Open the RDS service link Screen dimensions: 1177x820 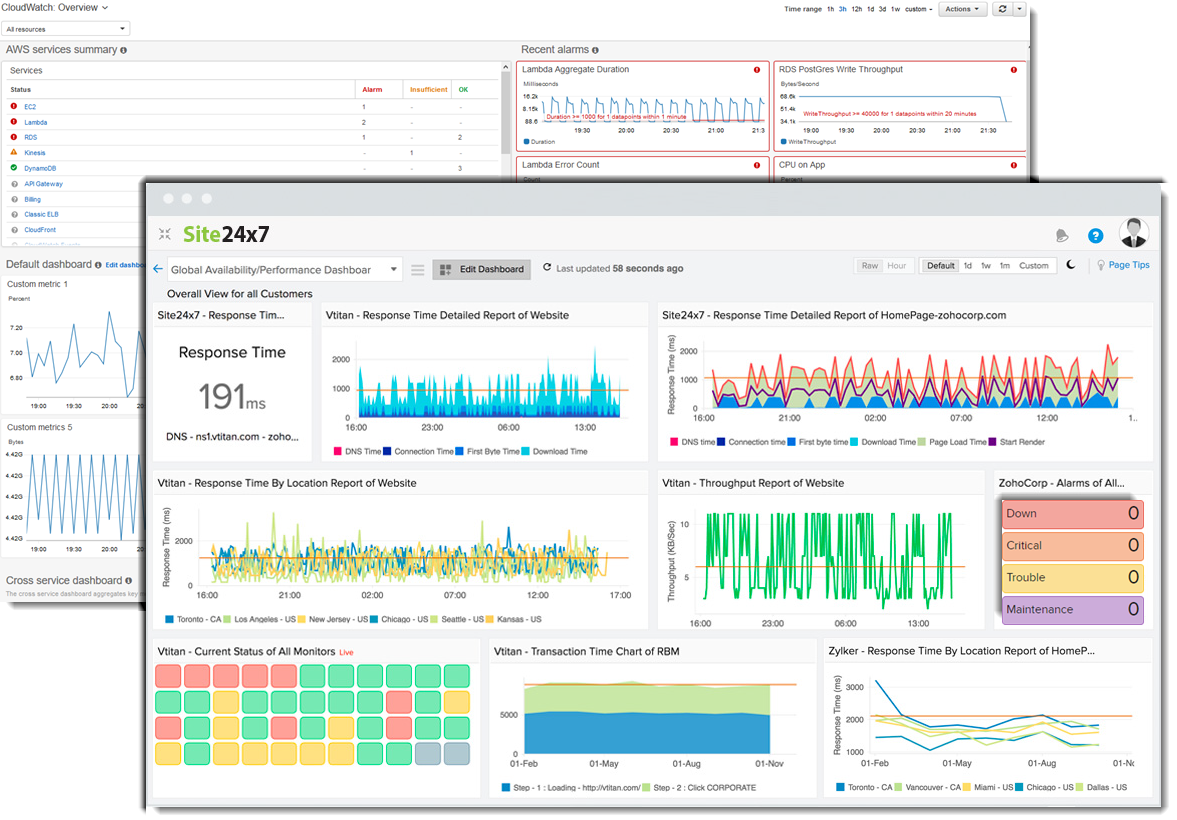click(x=30, y=137)
